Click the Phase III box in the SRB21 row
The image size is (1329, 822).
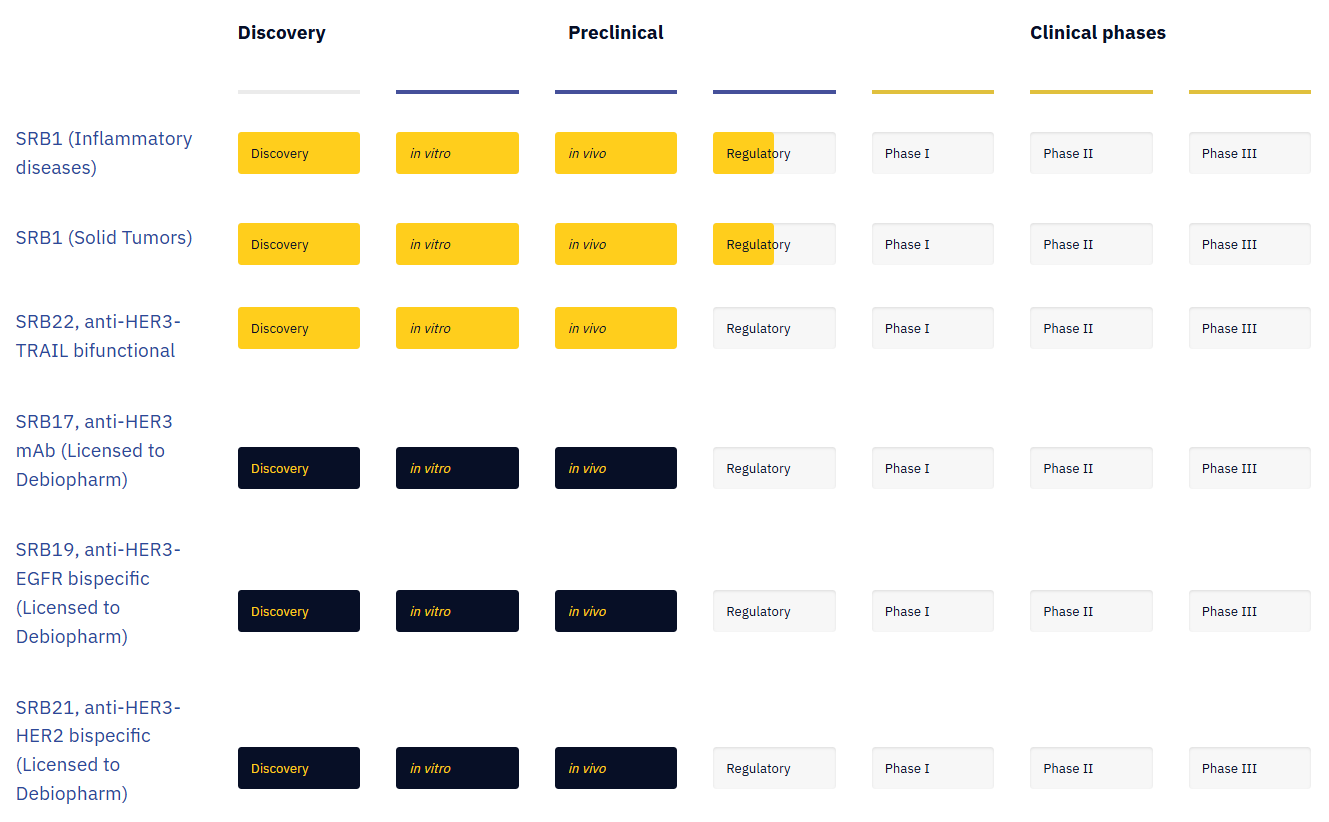click(x=1249, y=768)
